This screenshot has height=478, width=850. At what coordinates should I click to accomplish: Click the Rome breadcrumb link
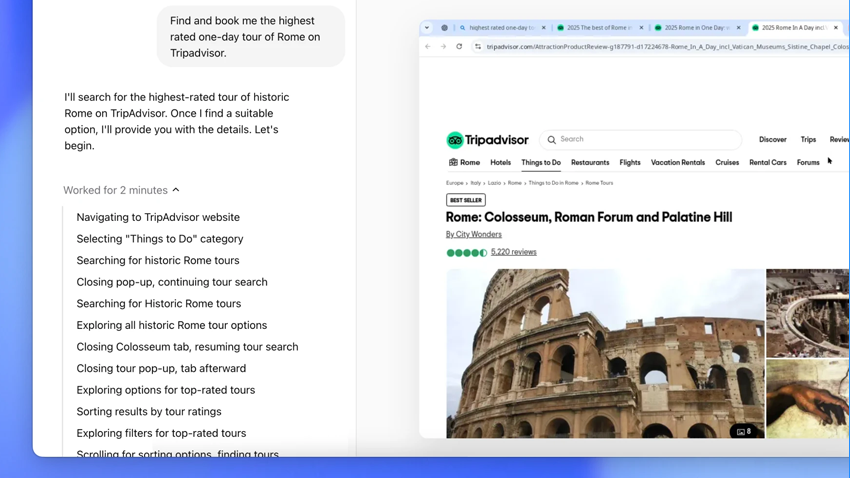(514, 183)
